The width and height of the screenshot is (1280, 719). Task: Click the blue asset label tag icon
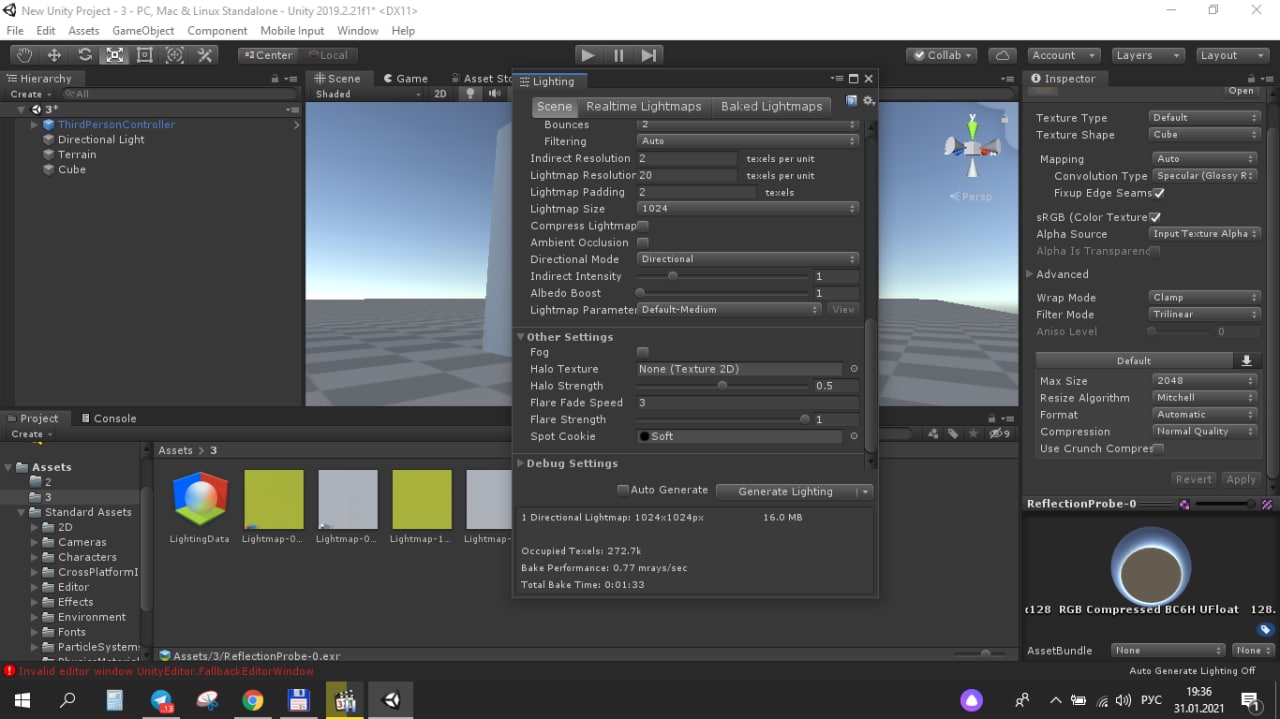(1265, 630)
